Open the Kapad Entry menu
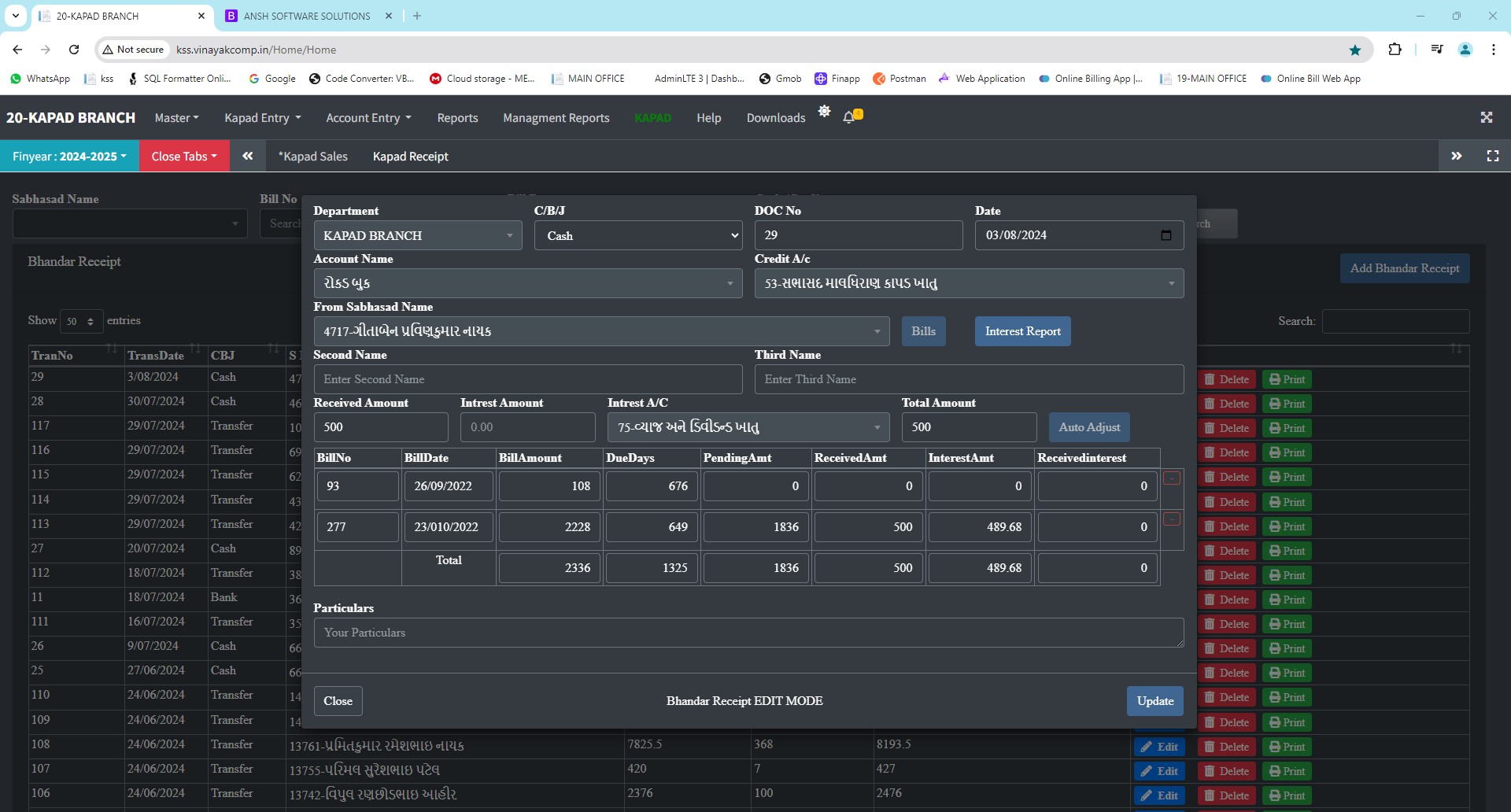This screenshot has height=812, width=1511. tap(262, 118)
